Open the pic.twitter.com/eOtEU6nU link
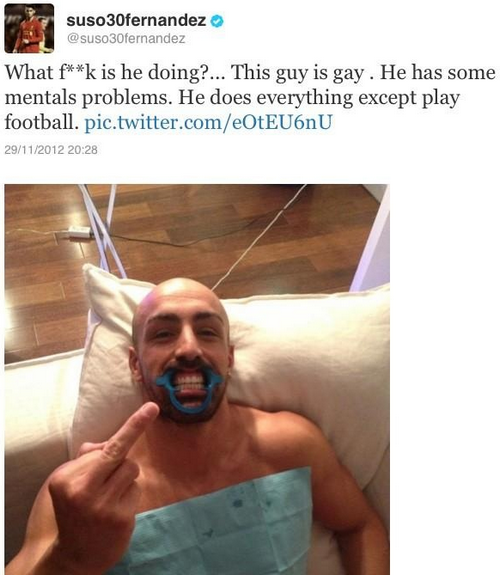 [x=208, y=122]
